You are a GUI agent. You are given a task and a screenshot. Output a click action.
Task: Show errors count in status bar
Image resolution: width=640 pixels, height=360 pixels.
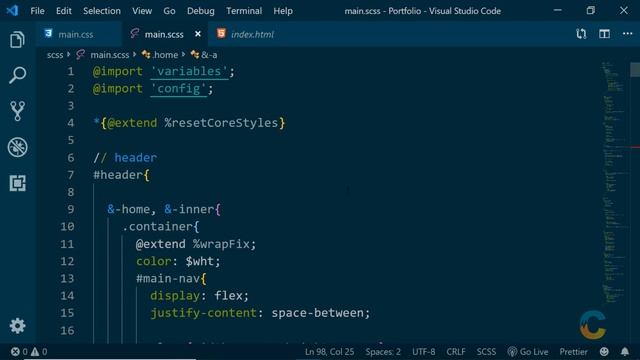coord(19,351)
